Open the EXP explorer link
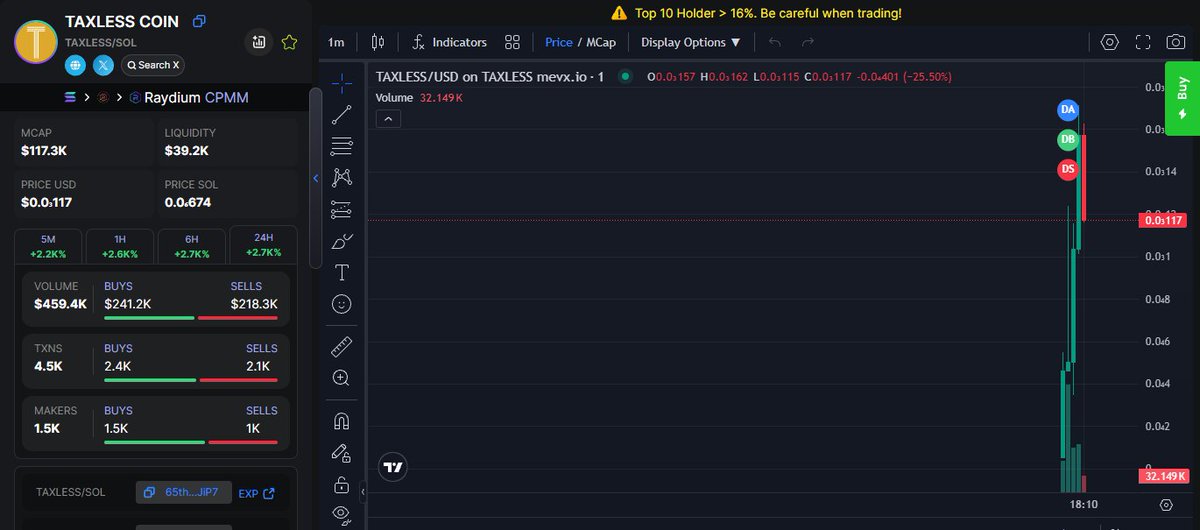The width and height of the screenshot is (1200, 530). click(256, 493)
